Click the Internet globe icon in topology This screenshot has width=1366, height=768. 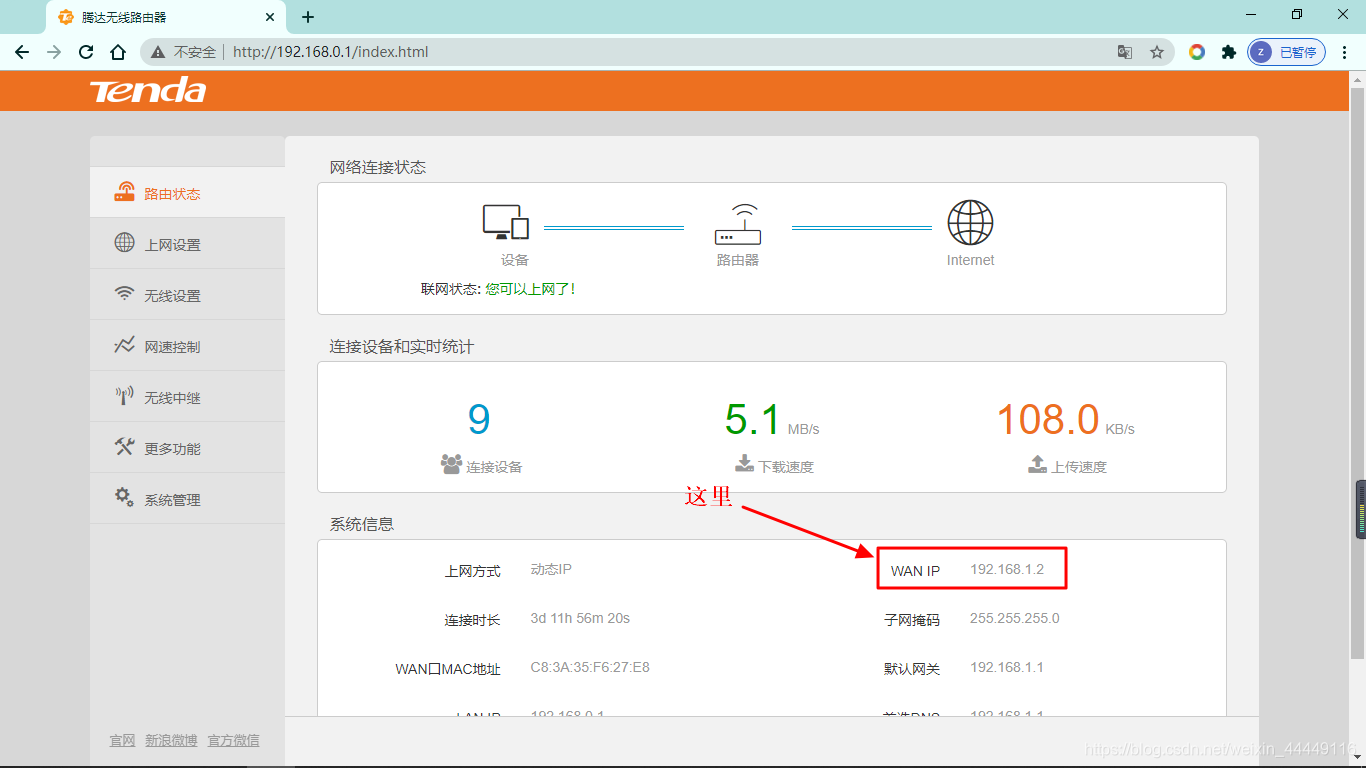click(970, 222)
